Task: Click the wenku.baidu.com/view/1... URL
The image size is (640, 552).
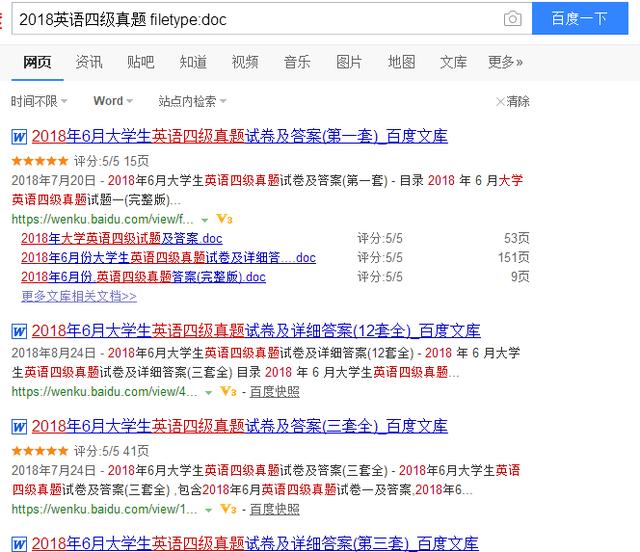Action: [104, 509]
